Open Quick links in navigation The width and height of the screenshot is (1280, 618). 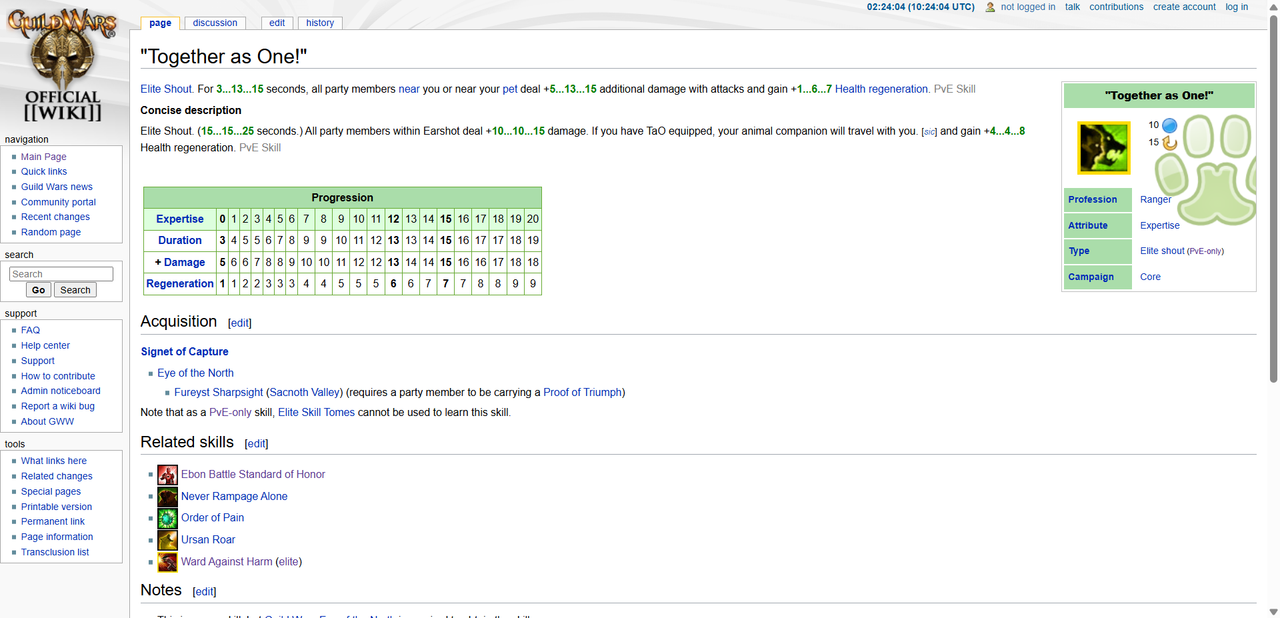tap(44, 172)
